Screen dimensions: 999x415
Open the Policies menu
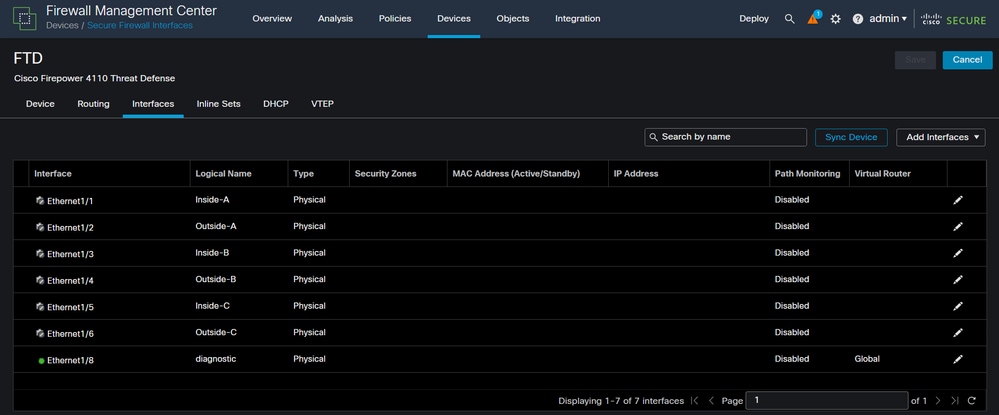(x=395, y=18)
